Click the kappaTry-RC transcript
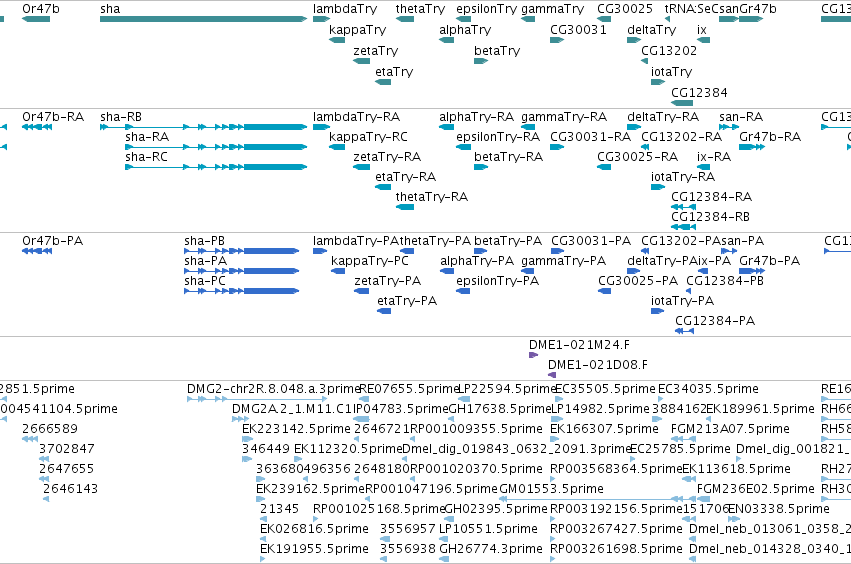The image size is (851, 564). coord(337,147)
